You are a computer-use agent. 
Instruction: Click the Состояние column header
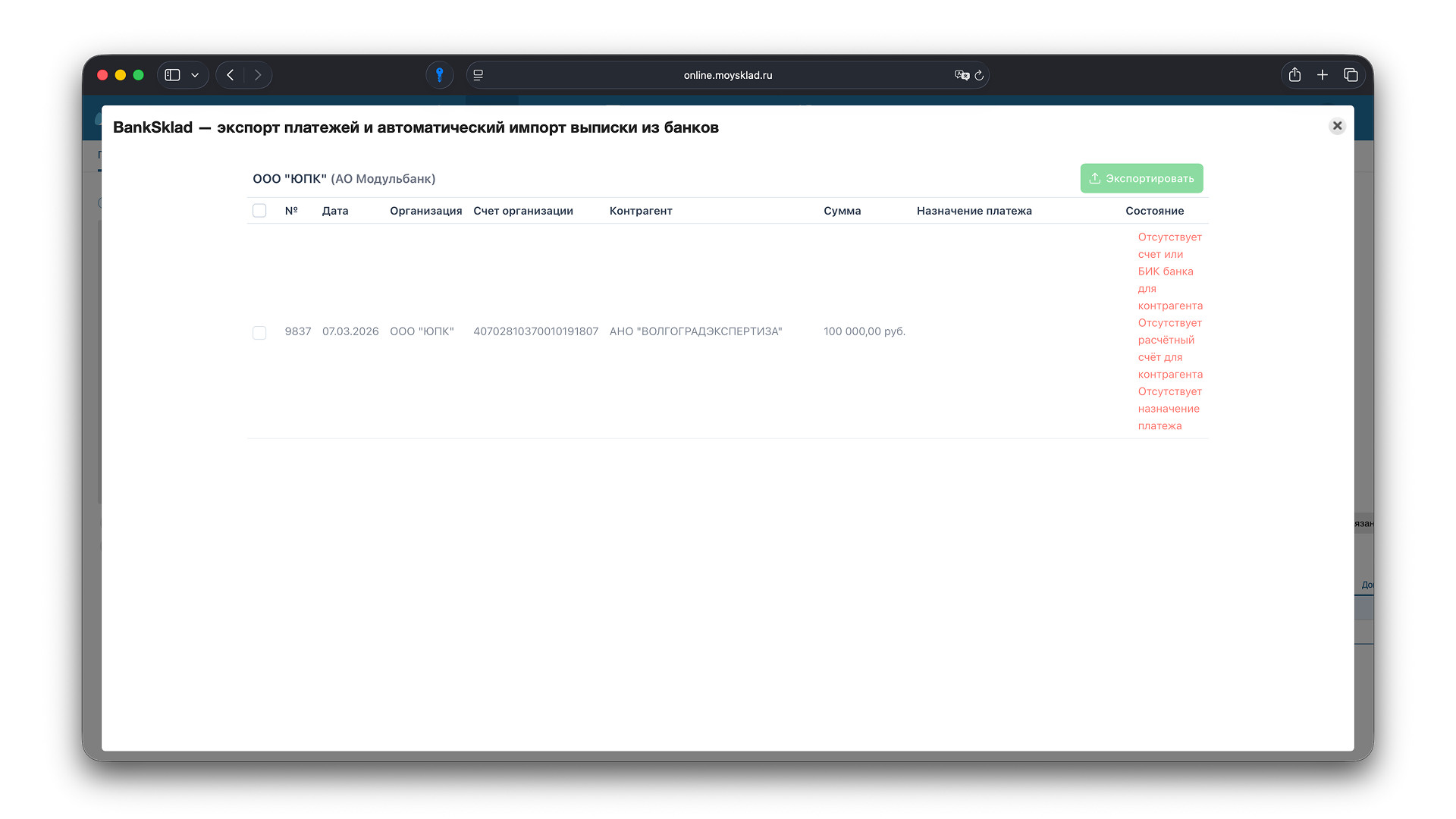1154,211
